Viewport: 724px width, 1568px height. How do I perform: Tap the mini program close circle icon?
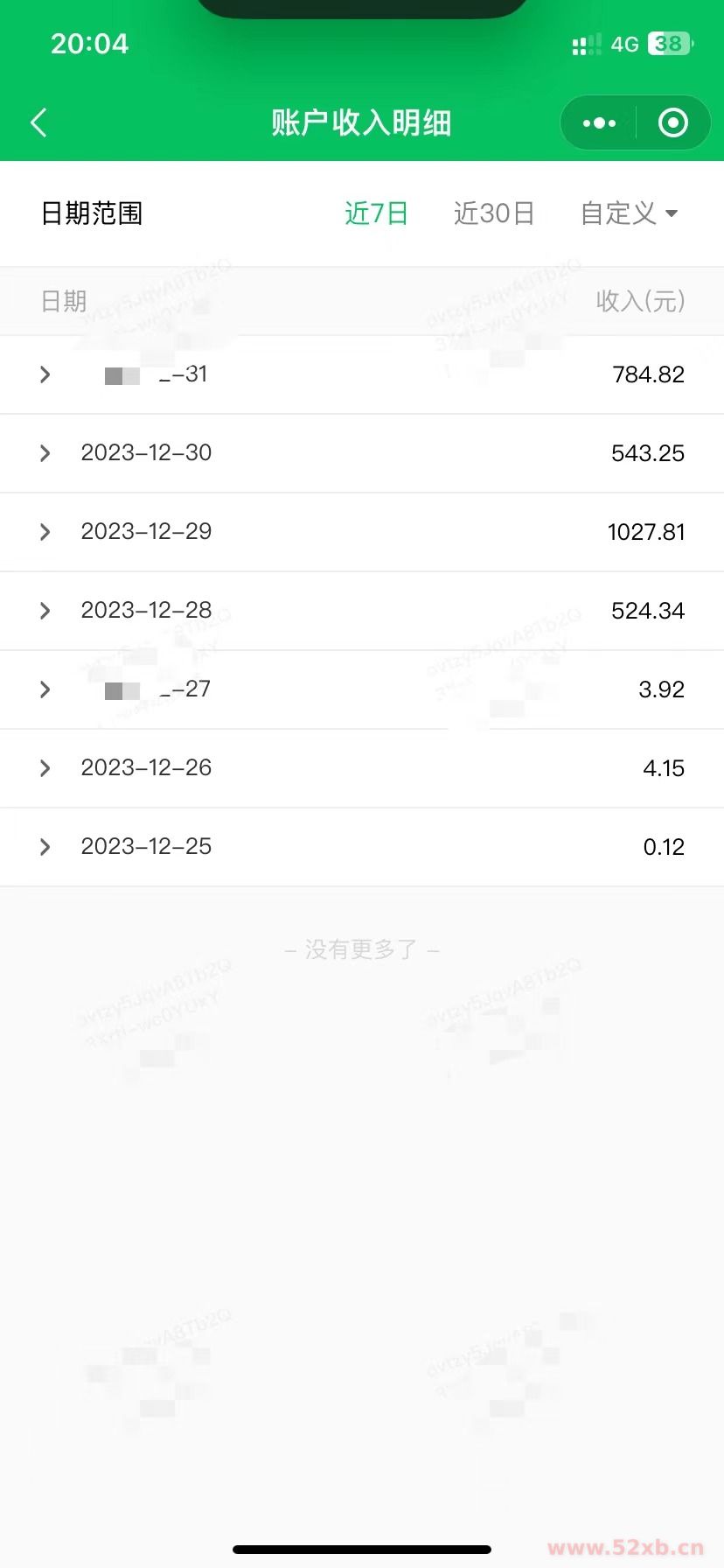672,123
